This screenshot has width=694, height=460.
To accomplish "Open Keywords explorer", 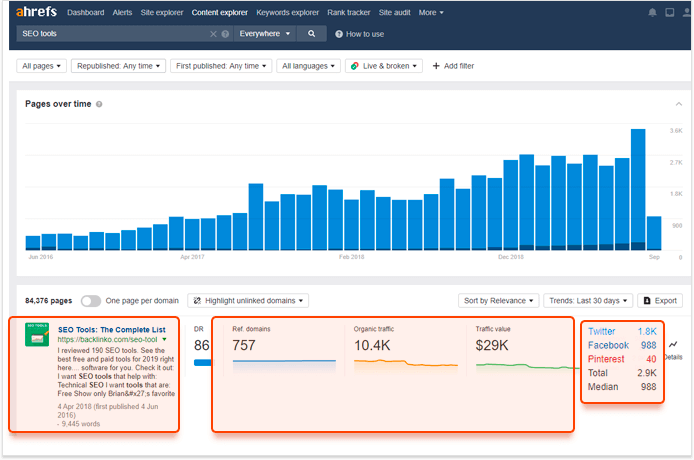I will (287, 12).
